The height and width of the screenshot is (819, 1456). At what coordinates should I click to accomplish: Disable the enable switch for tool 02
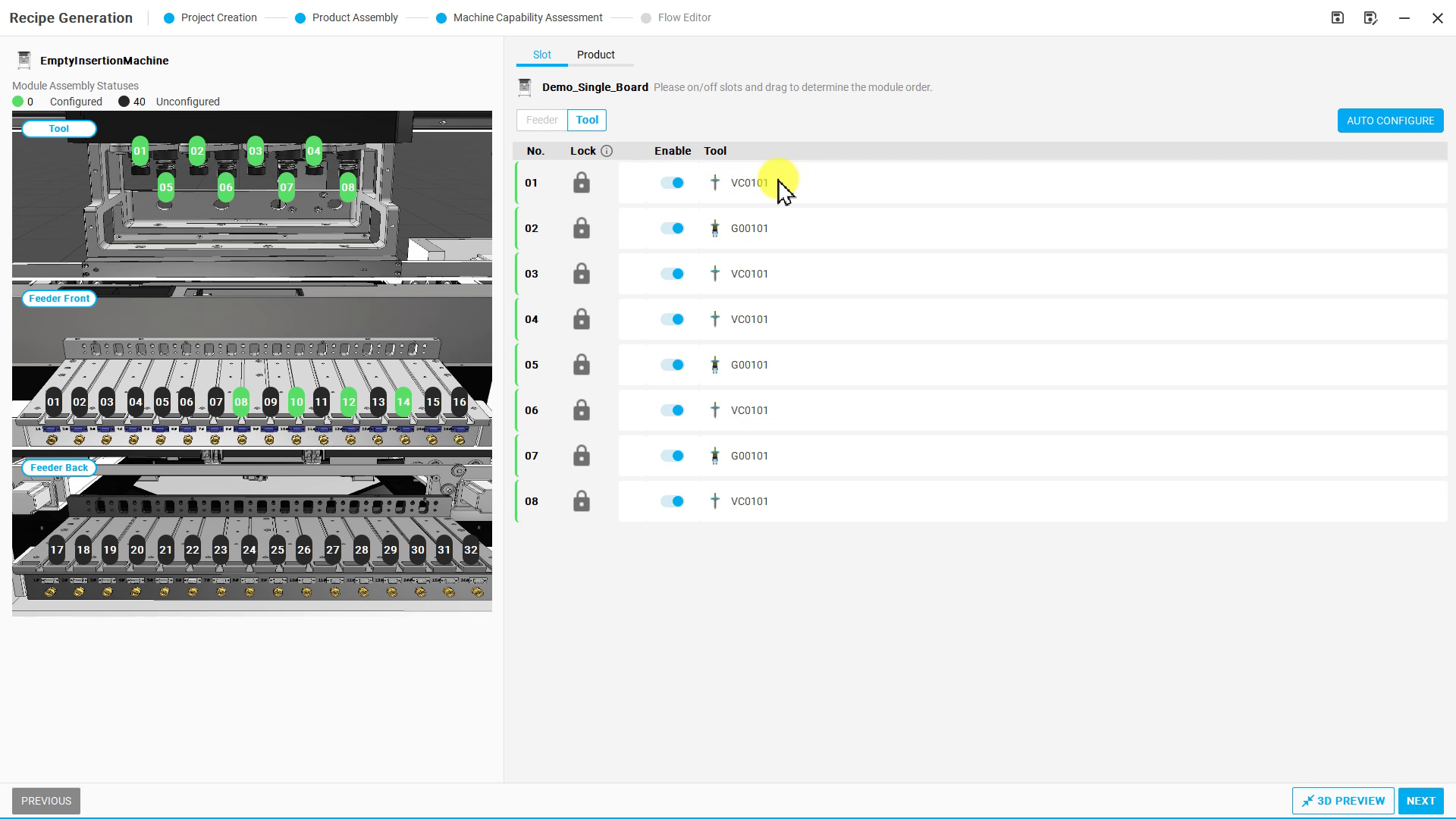pos(673,228)
